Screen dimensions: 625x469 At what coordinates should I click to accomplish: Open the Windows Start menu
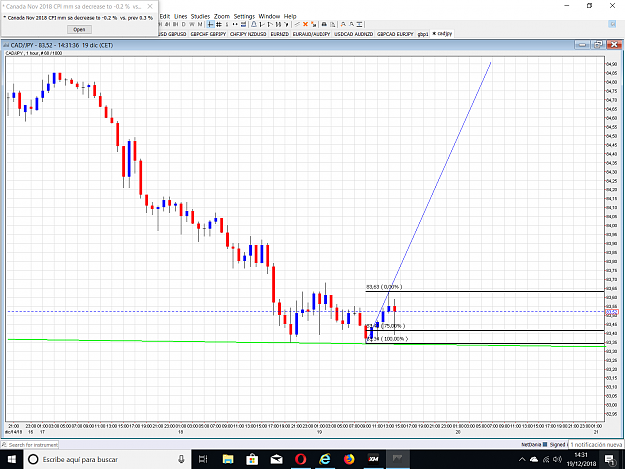click(x=12, y=459)
